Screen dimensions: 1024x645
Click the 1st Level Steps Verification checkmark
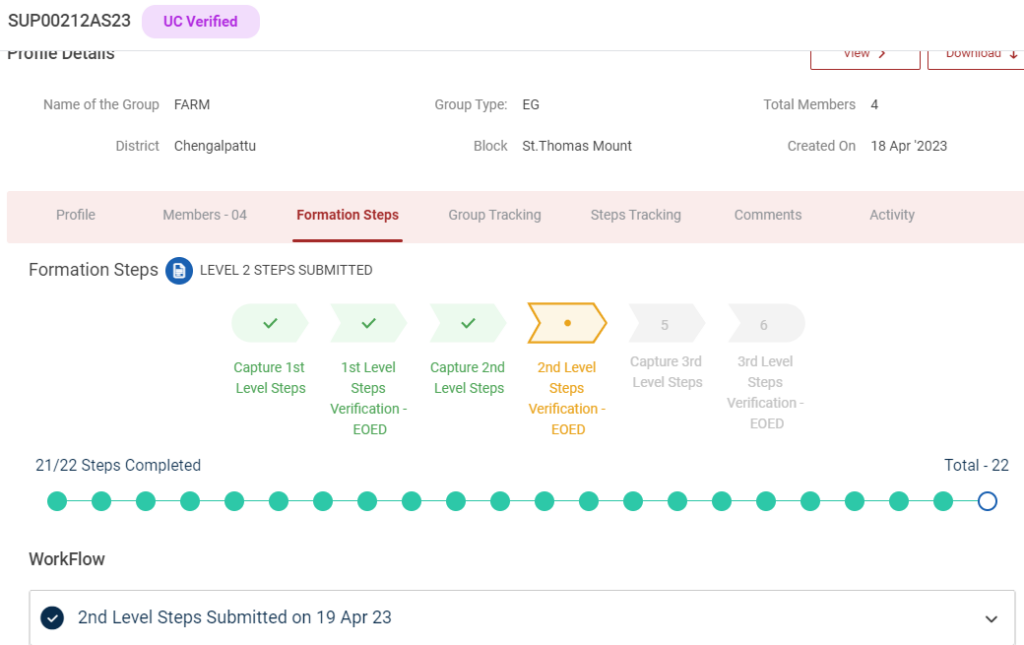[x=368, y=324]
